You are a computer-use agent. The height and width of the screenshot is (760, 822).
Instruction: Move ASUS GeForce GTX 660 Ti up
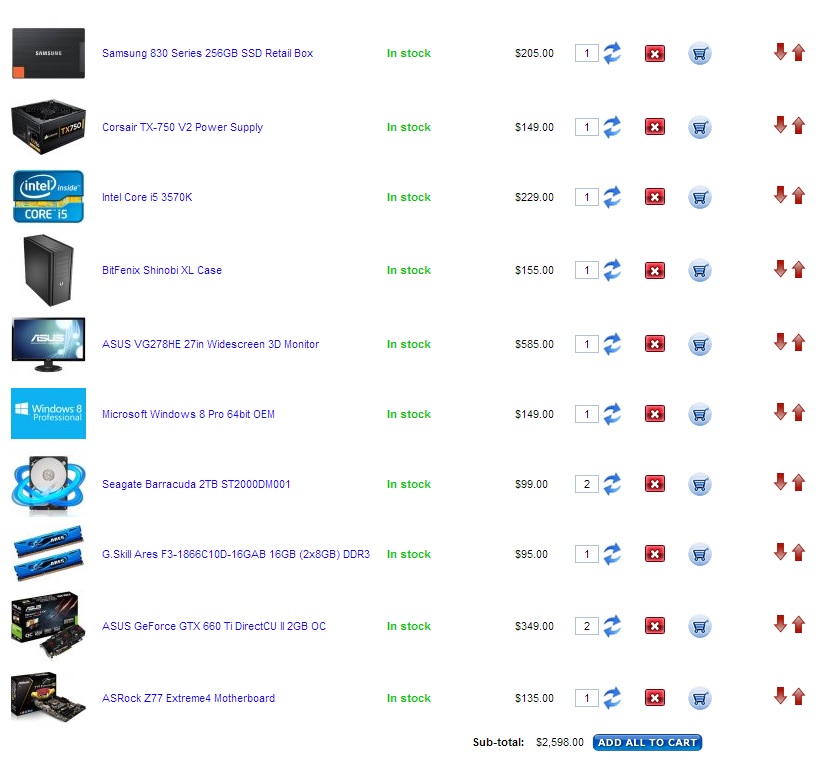pyautogui.click(x=798, y=625)
